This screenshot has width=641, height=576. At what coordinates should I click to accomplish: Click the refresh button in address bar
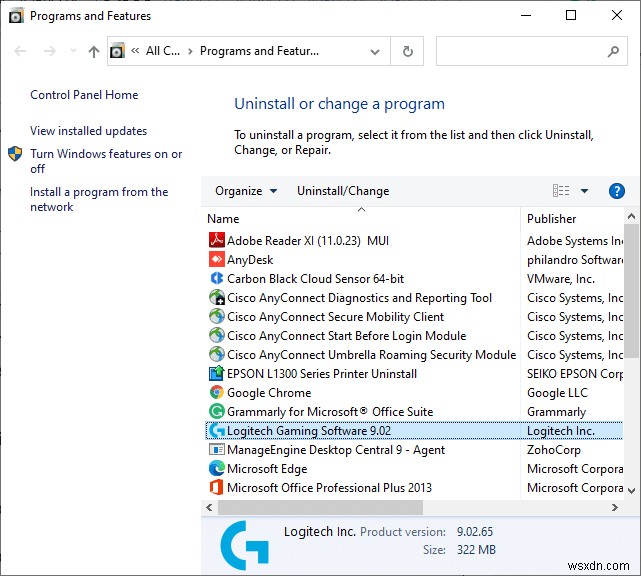point(407,51)
